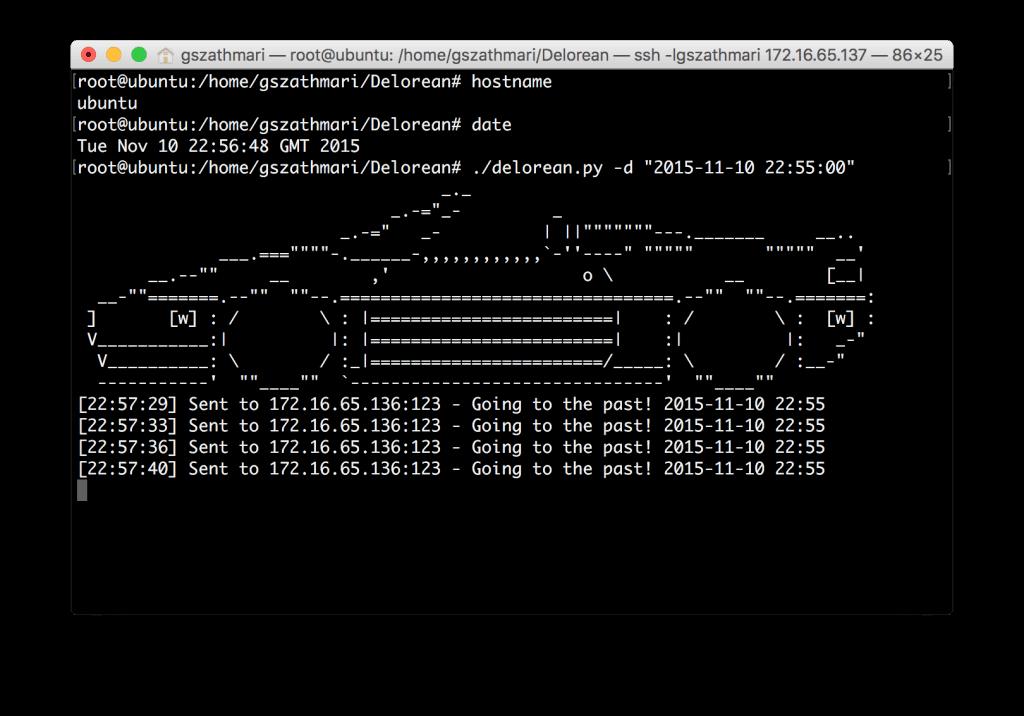Click the yellow minimize window button

pyautogui.click(x=114, y=55)
